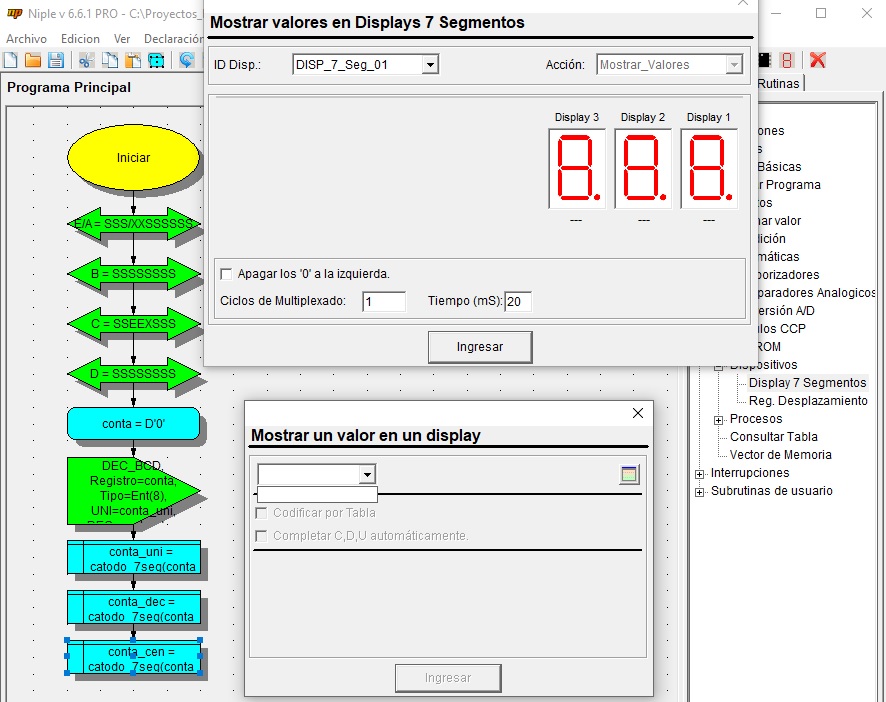Click the red 7-segment display toolbar icon

pyautogui.click(x=787, y=60)
